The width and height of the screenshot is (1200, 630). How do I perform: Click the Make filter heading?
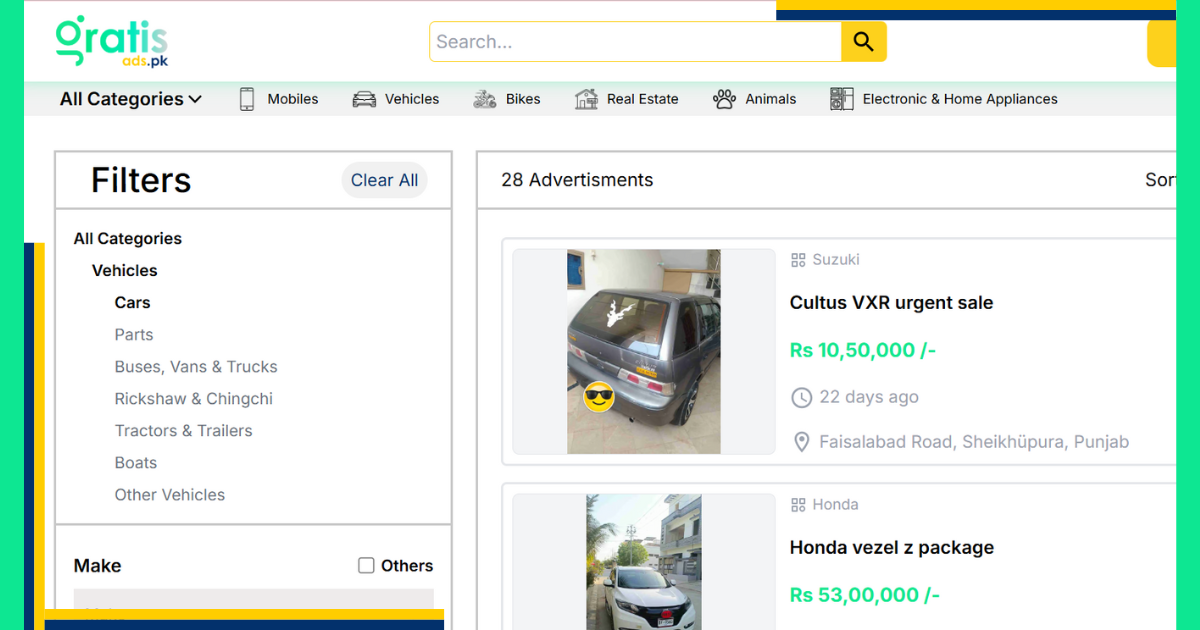point(98,566)
